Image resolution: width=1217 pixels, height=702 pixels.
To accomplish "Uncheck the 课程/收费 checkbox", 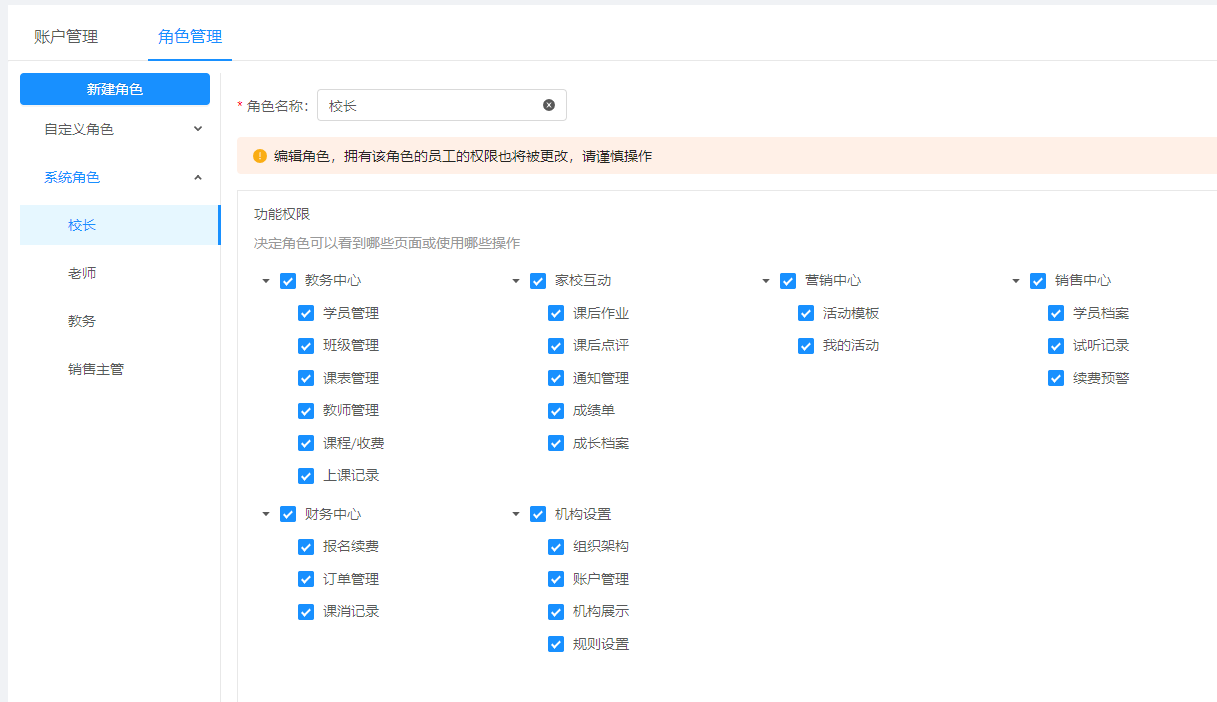I will (306, 443).
